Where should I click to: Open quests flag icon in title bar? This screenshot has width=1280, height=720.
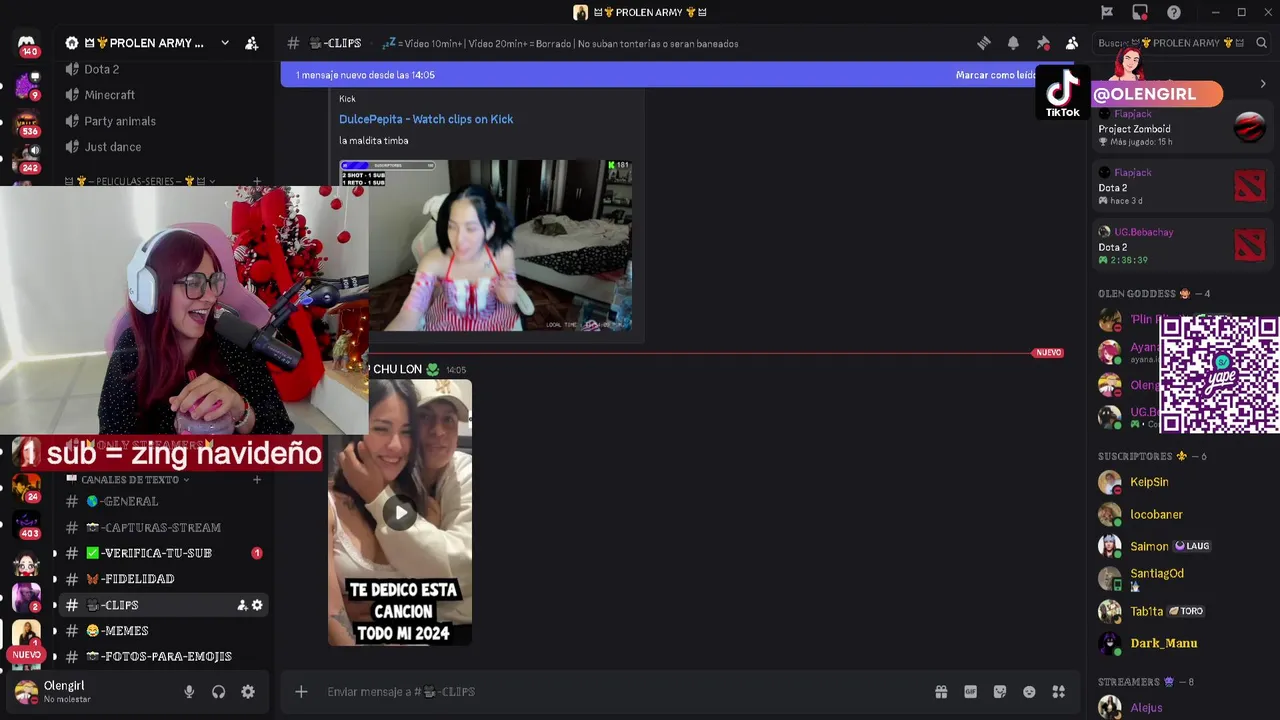click(1107, 12)
